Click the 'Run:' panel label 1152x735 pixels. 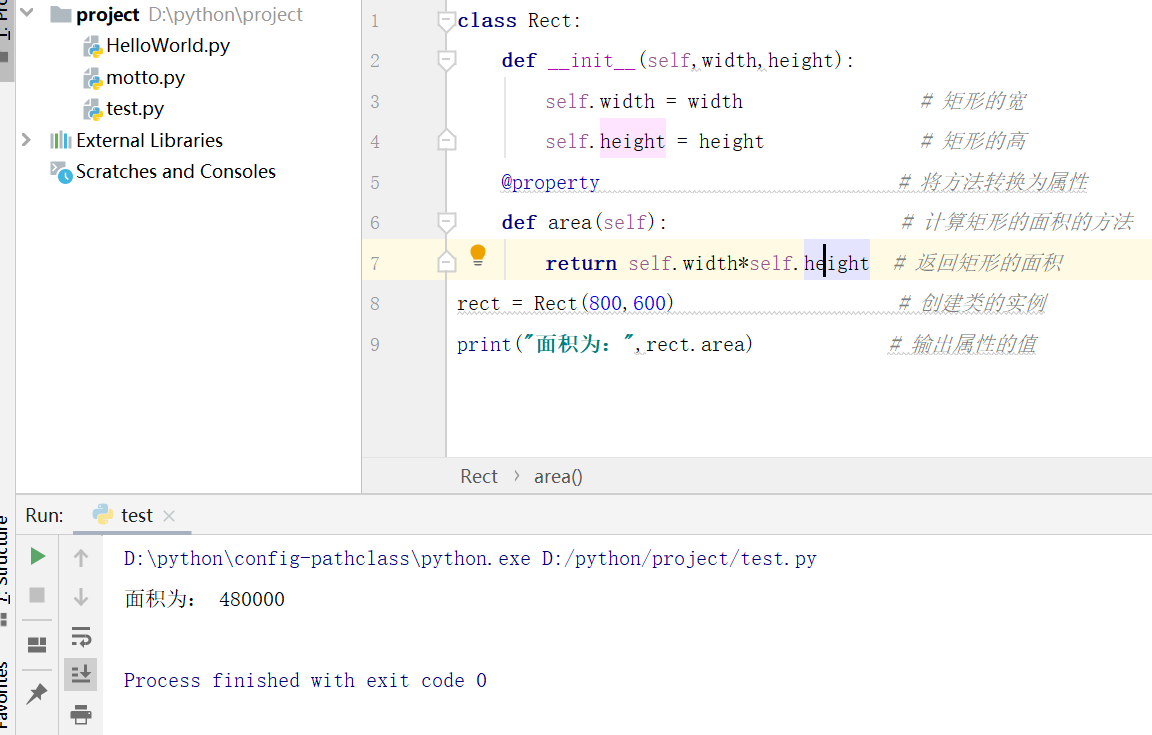click(x=44, y=515)
